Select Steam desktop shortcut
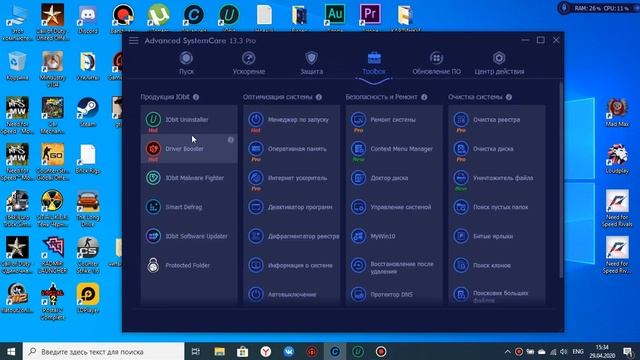The width and height of the screenshot is (640, 360). (88, 112)
